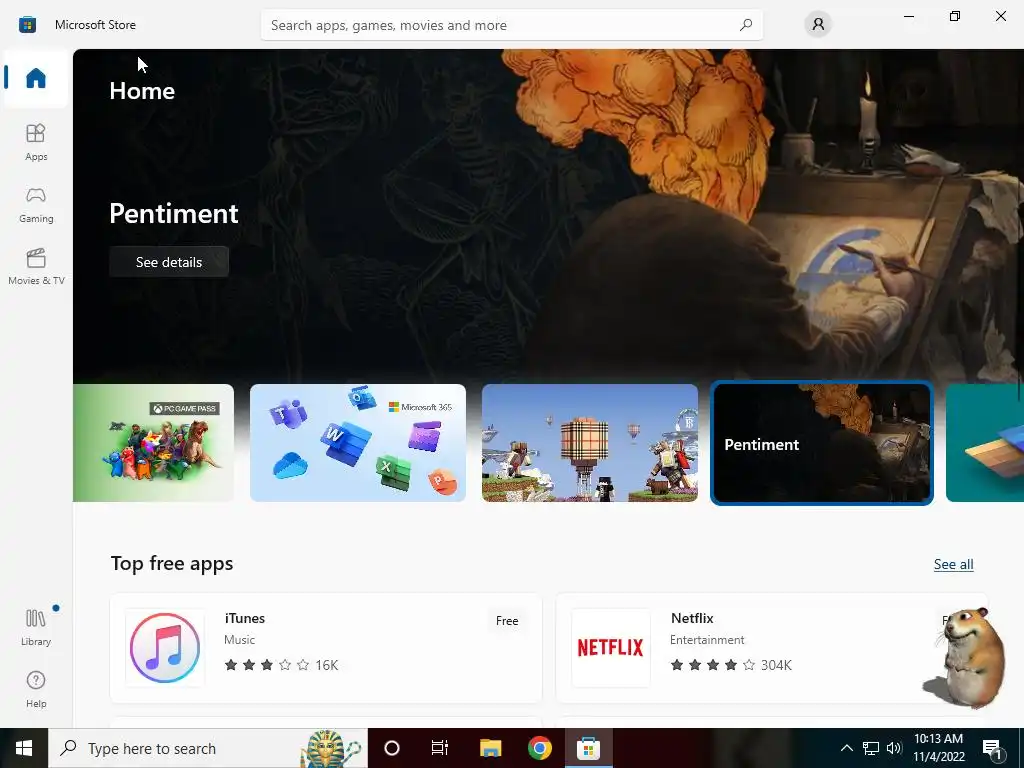
Task: Select the Pentiment carousel thumbnail
Action: tap(822, 443)
